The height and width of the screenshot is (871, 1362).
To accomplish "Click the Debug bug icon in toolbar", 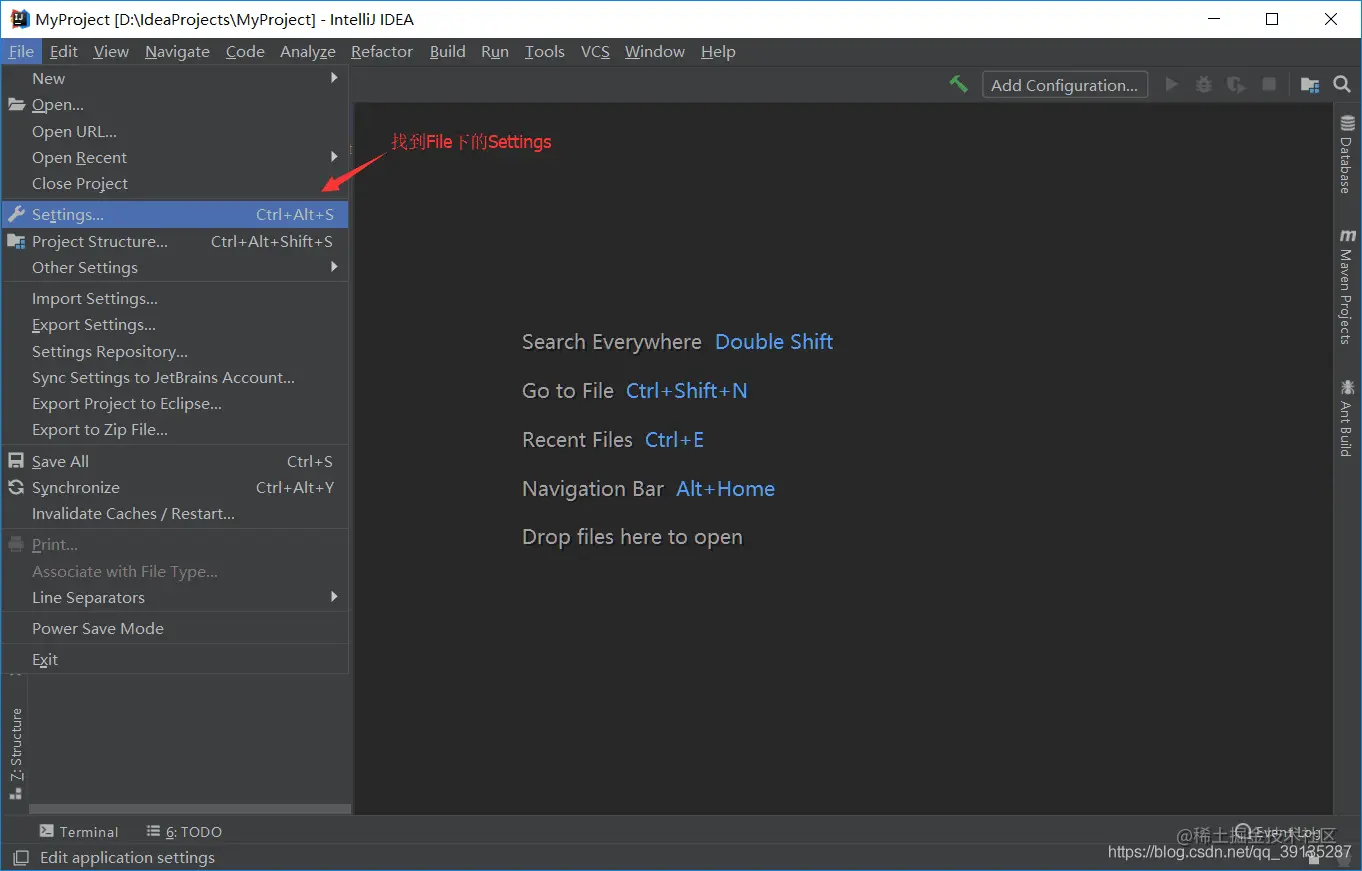I will (x=1204, y=85).
